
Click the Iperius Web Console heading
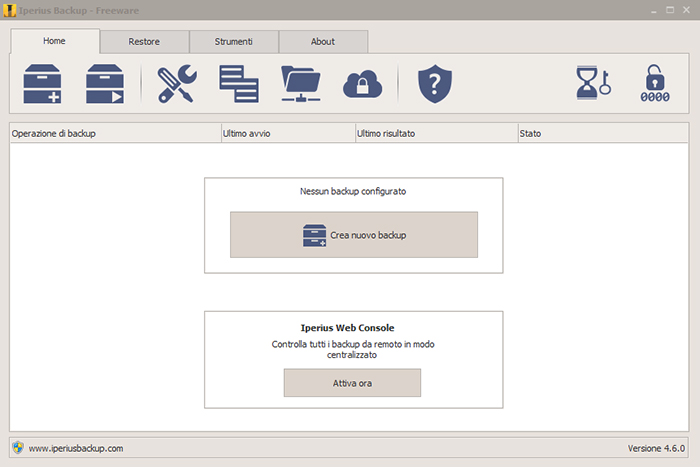[x=347, y=328]
